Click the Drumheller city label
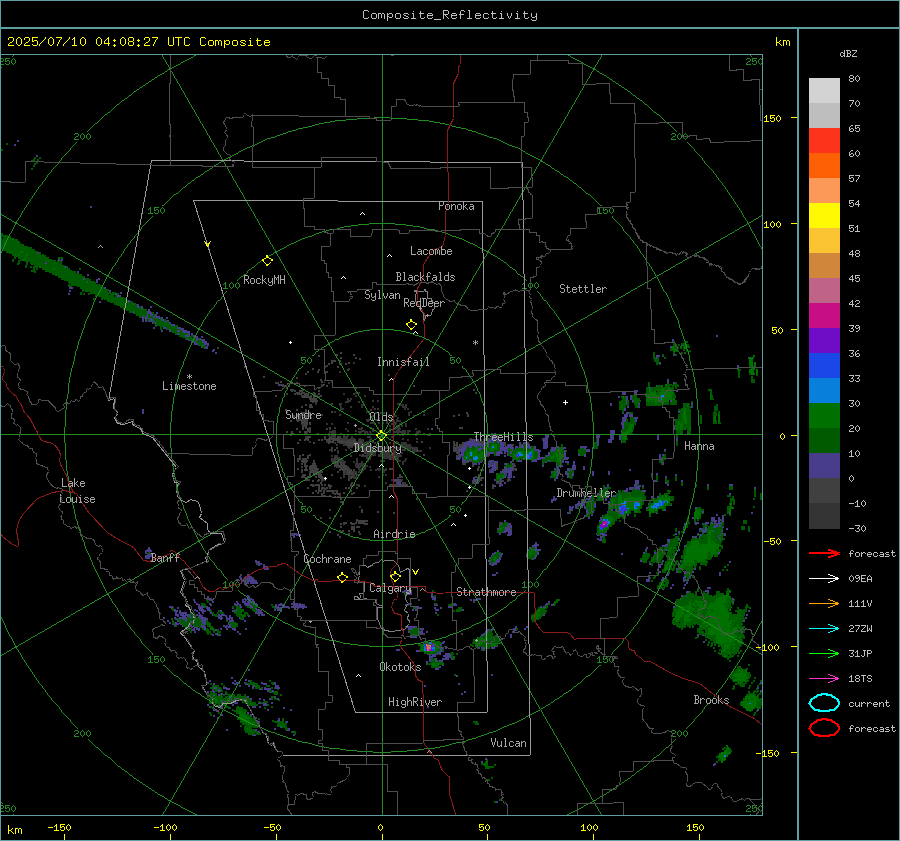 [x=586, y=493]
